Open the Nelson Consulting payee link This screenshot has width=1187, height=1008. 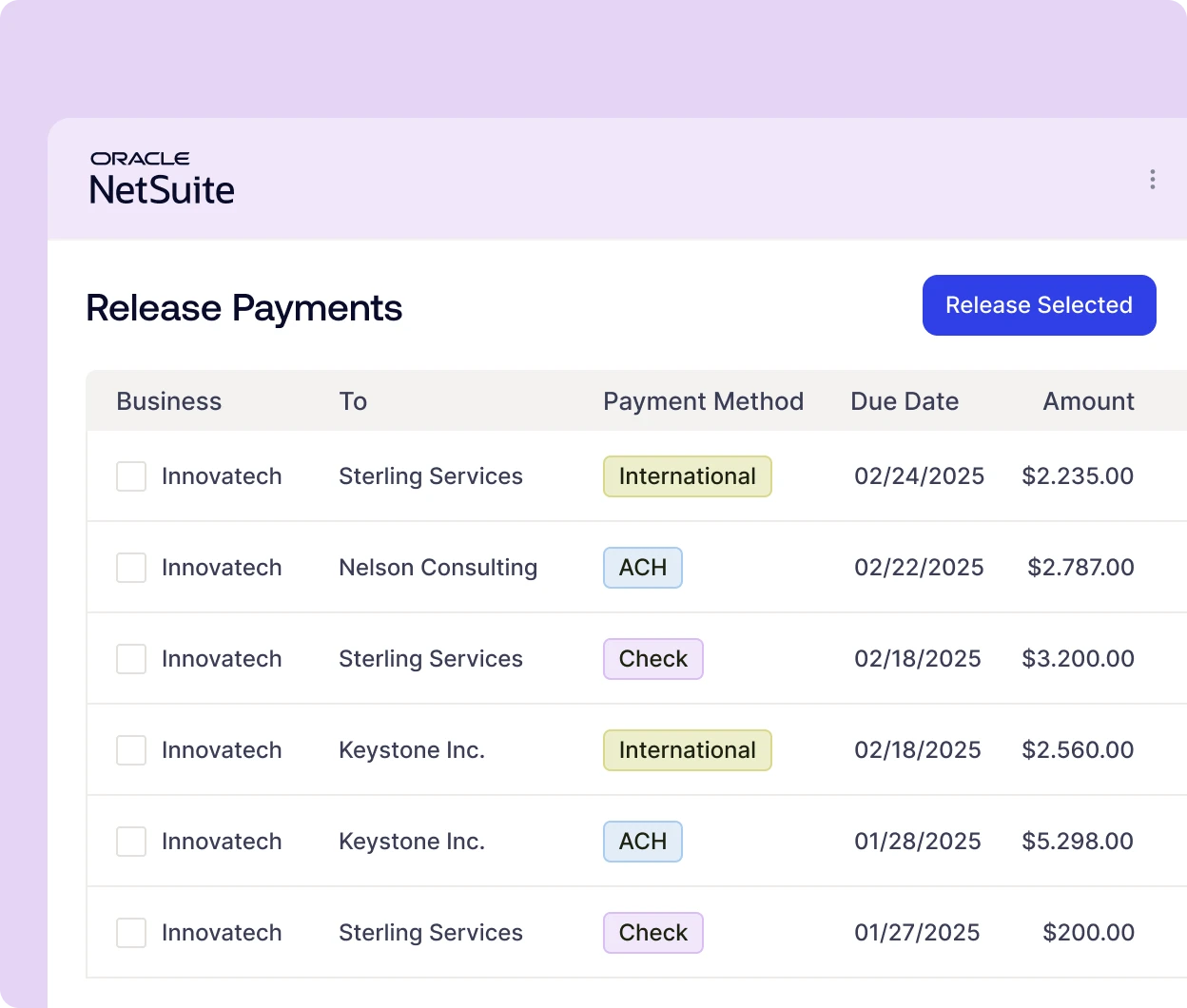click(438, 568)
